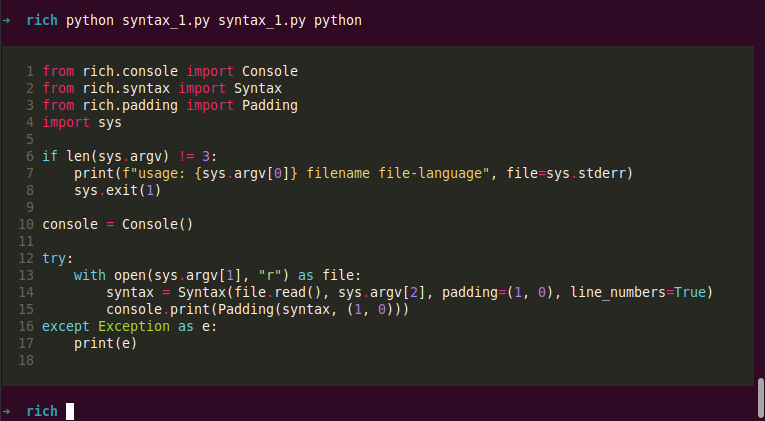
Task: Click 'Padding' import name on line 3
Action: click(270, 105)
